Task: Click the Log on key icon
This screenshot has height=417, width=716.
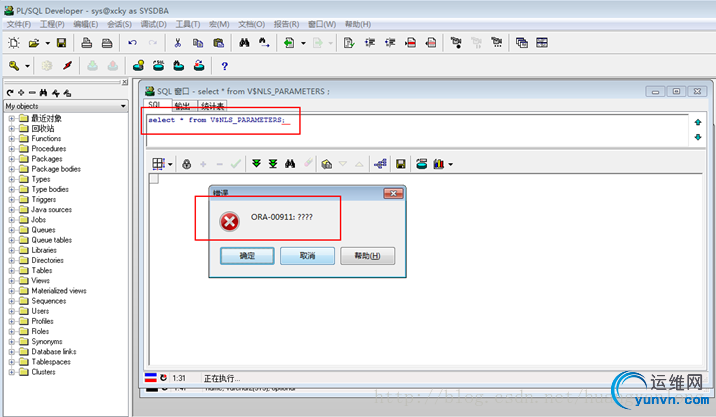Action: pyautogui.click(x=14, y=66)
